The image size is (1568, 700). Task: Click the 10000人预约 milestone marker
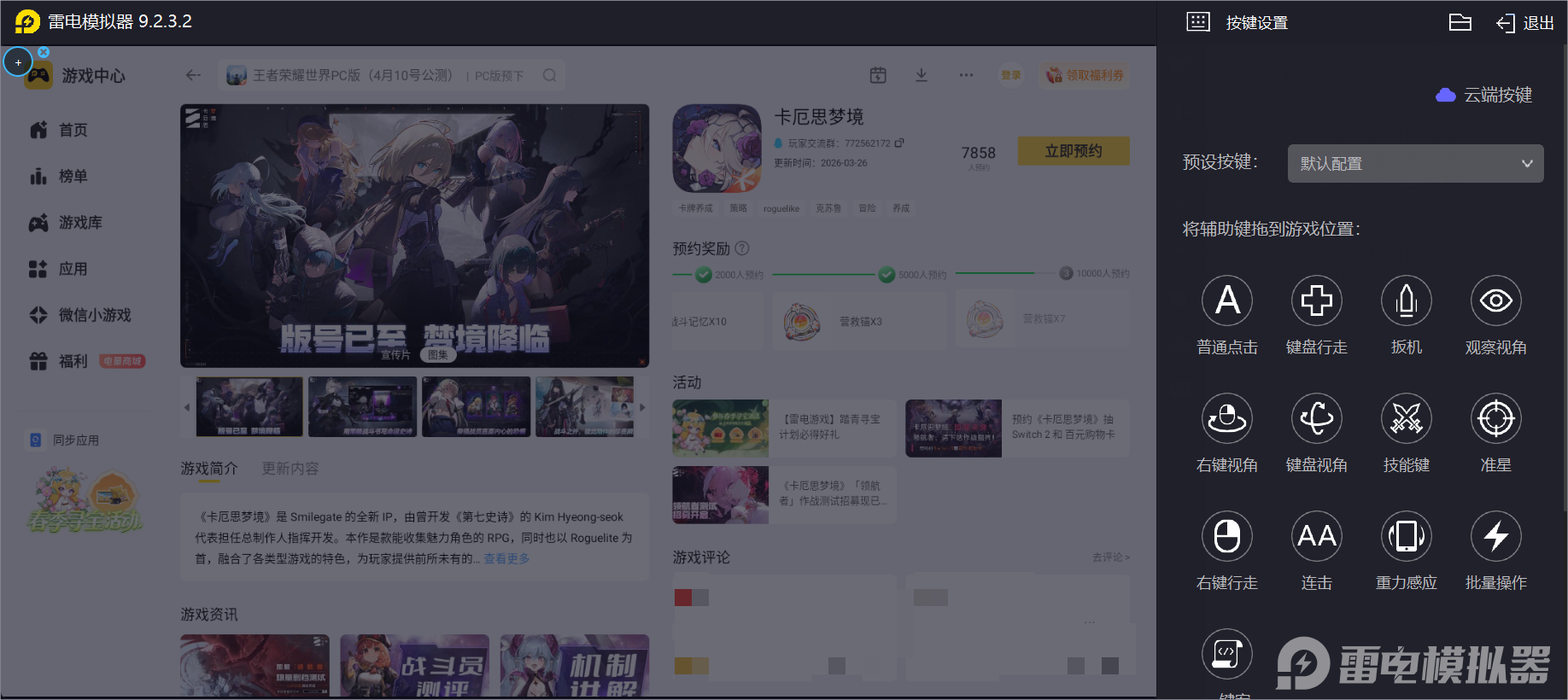click(1066, 273)
